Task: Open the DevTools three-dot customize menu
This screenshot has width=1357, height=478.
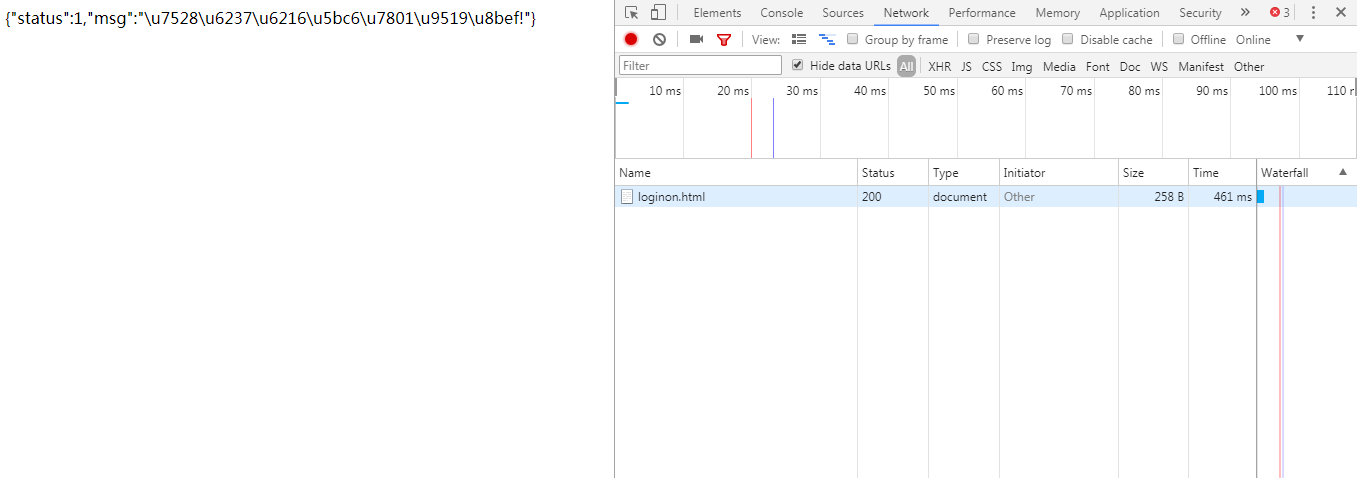Action: pos(1313,13)
